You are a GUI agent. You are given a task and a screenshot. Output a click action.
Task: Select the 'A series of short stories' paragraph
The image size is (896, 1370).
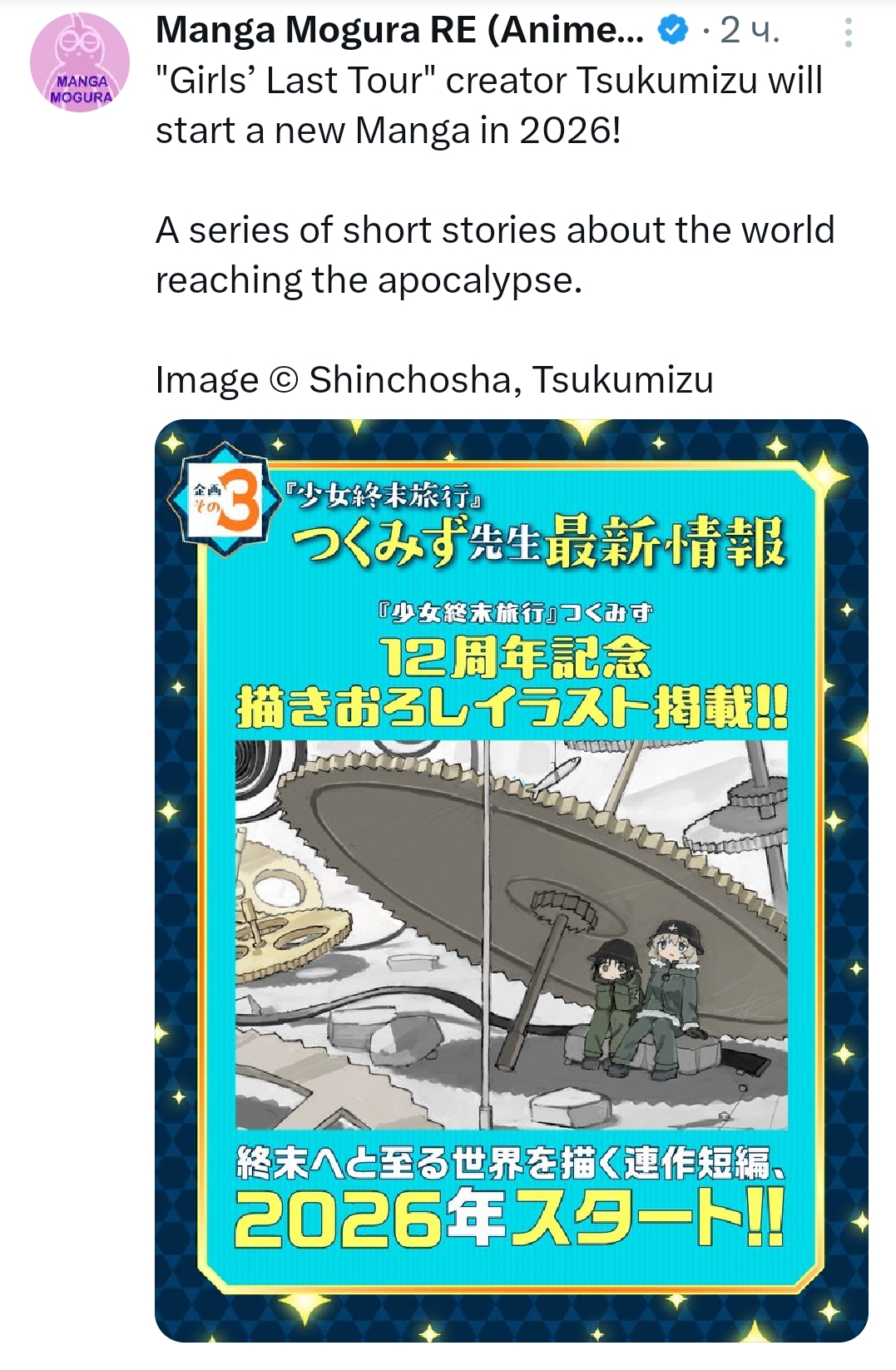495,255
